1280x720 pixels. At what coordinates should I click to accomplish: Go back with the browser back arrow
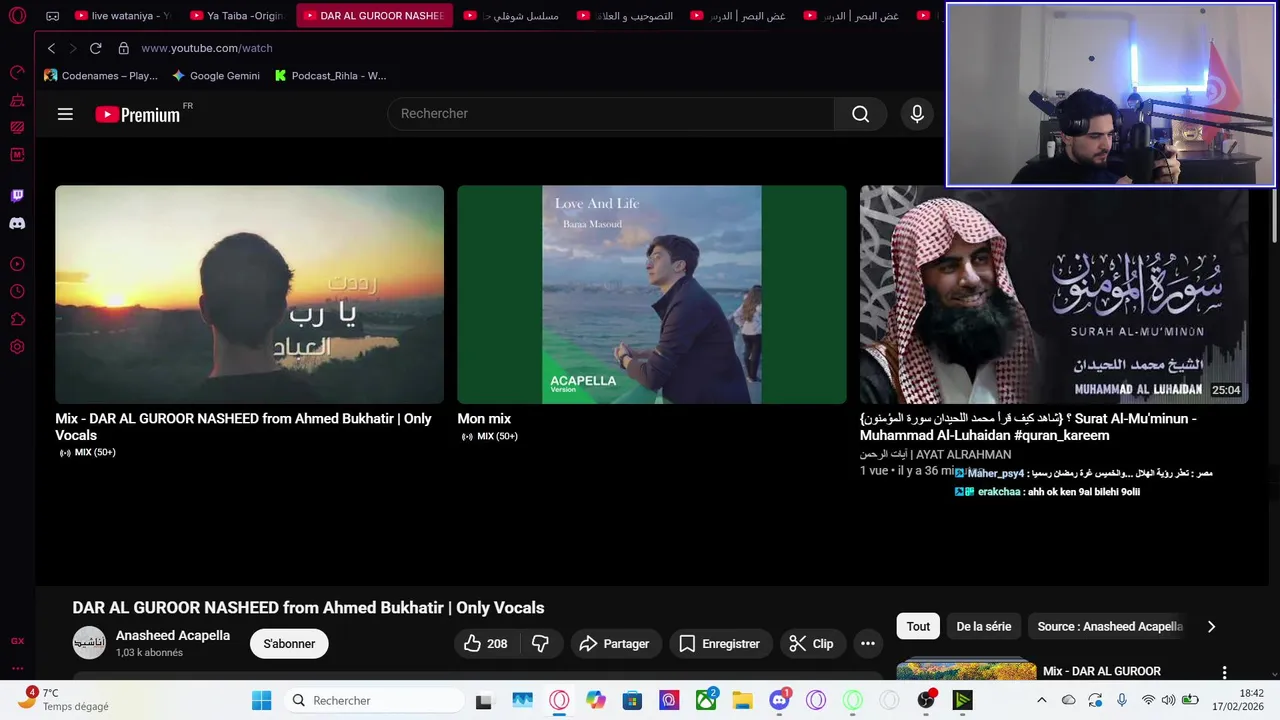[x=52, y=48]
